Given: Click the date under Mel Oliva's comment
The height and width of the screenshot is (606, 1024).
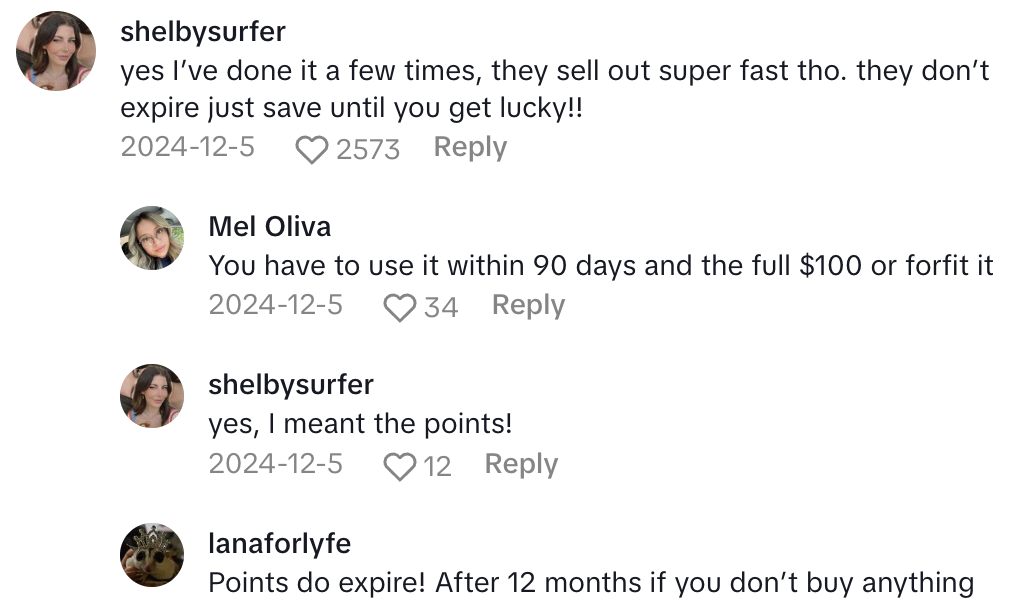Looking at the screenshot, I should 275,305.
